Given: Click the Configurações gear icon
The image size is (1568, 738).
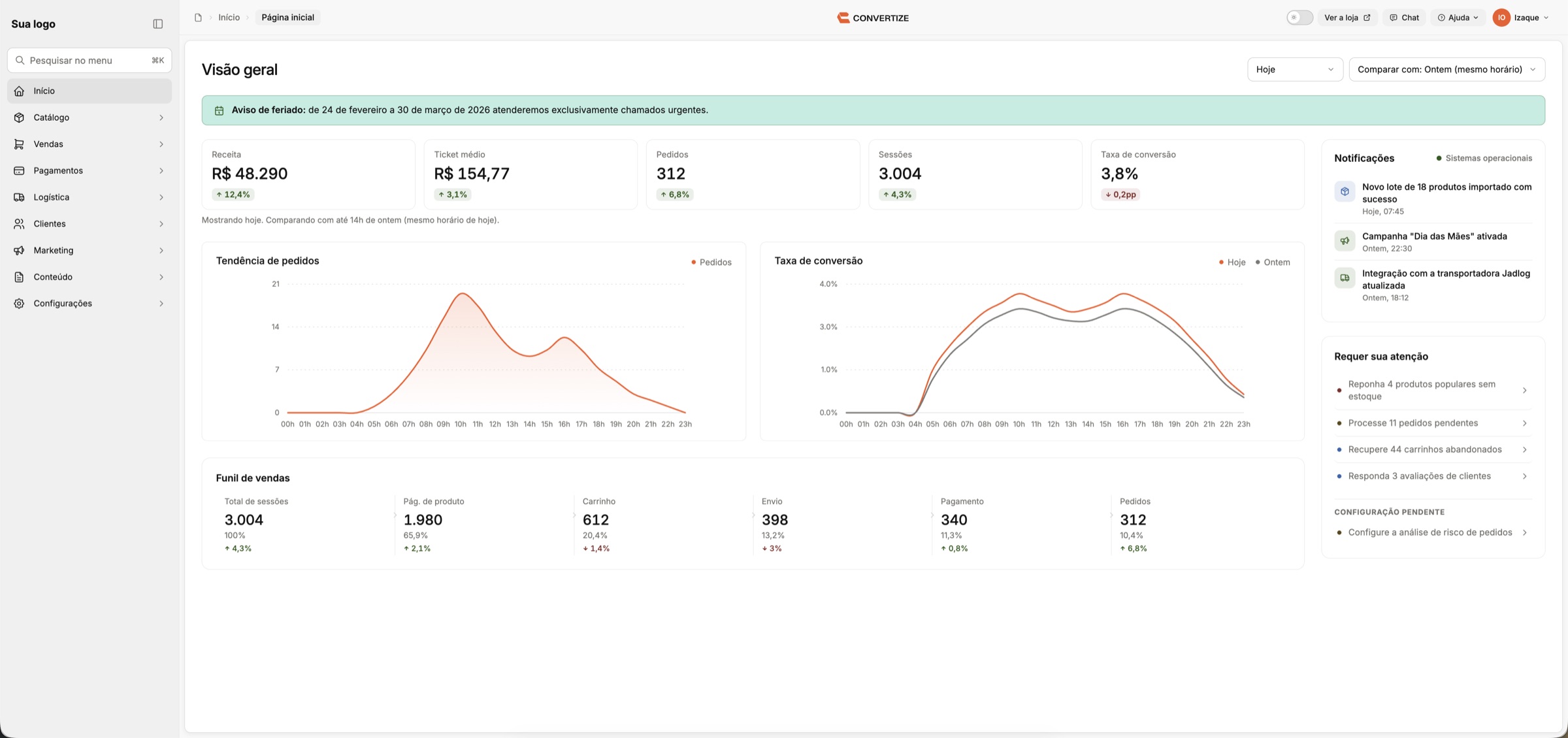Looking at the screenshot, I should pos(19,304).
